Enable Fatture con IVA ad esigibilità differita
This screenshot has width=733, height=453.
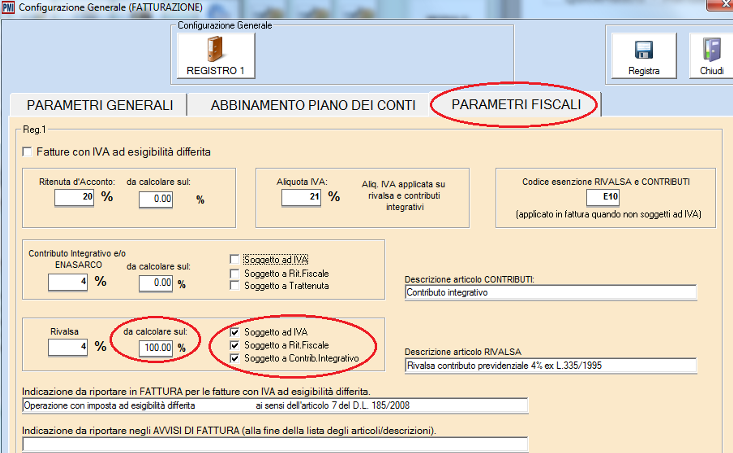click(28, 152)
